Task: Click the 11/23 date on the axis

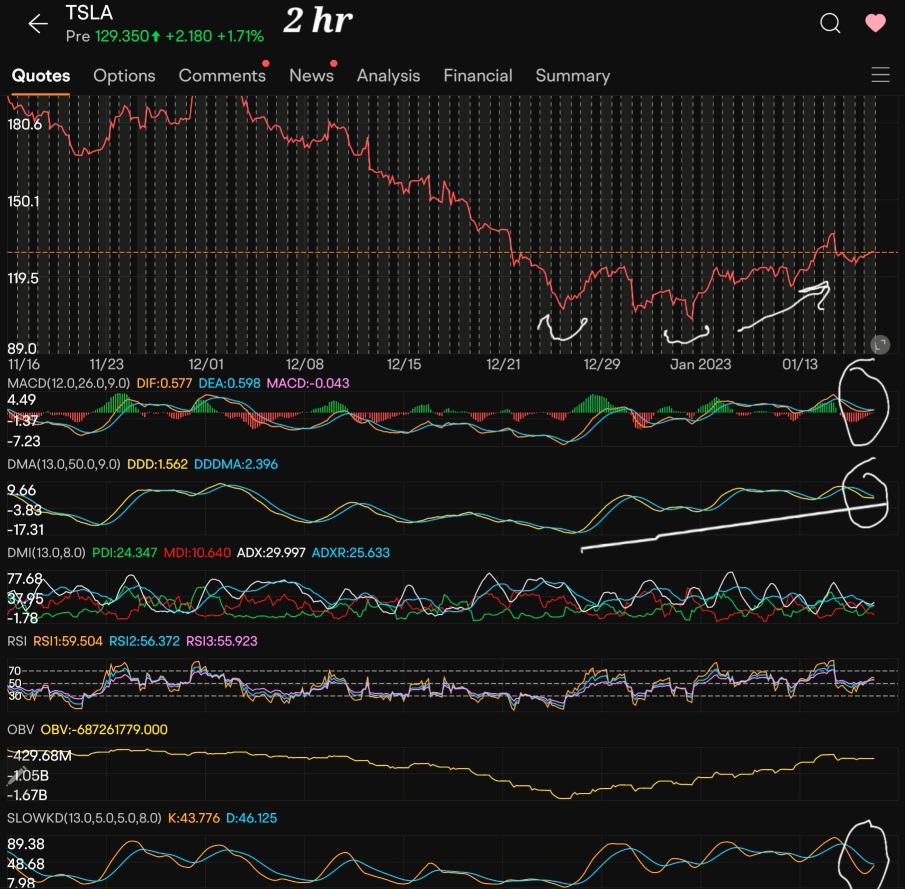Action: click(106, 364)
